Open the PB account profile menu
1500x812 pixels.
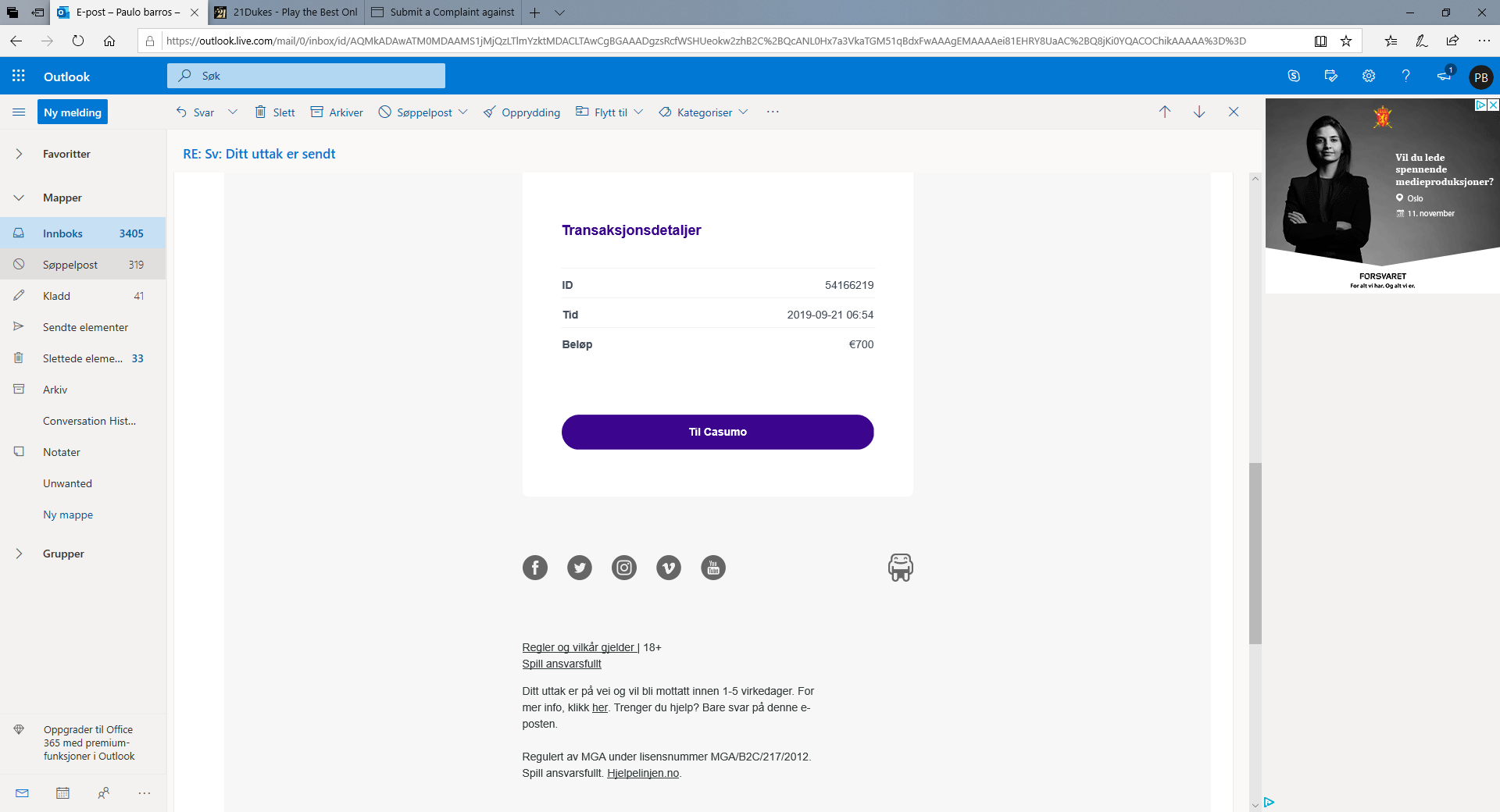(x=1481, y=77)
